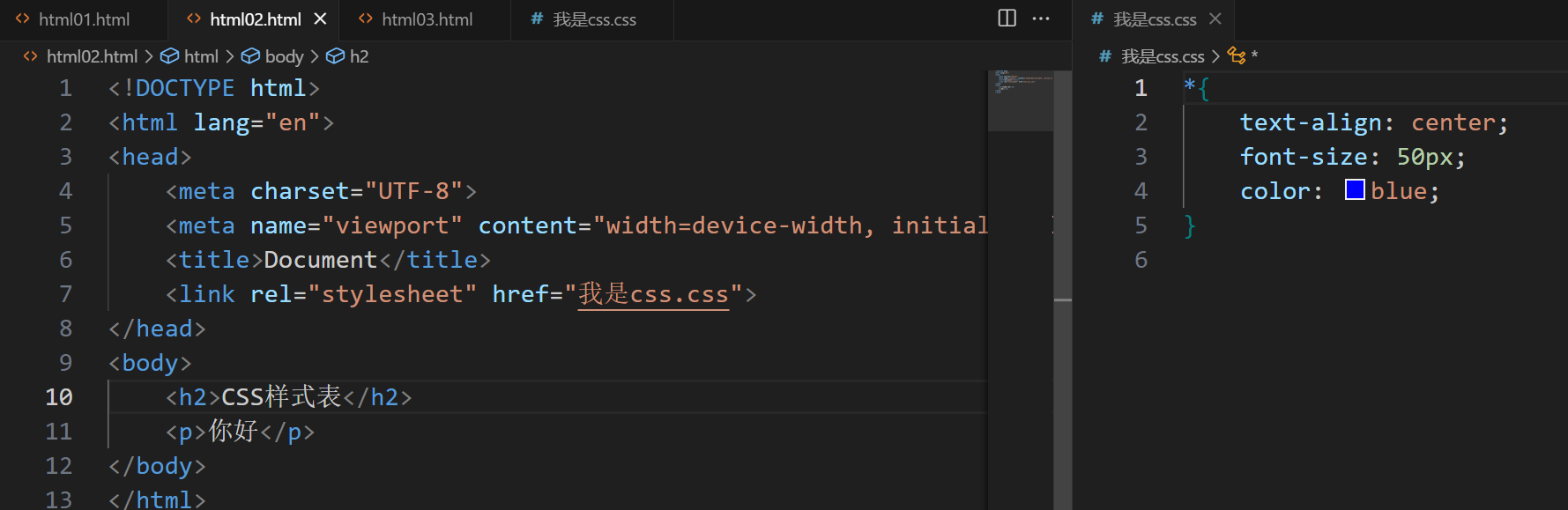
Task: Click the blue color value text
Action: click(x=1399, y=191)
